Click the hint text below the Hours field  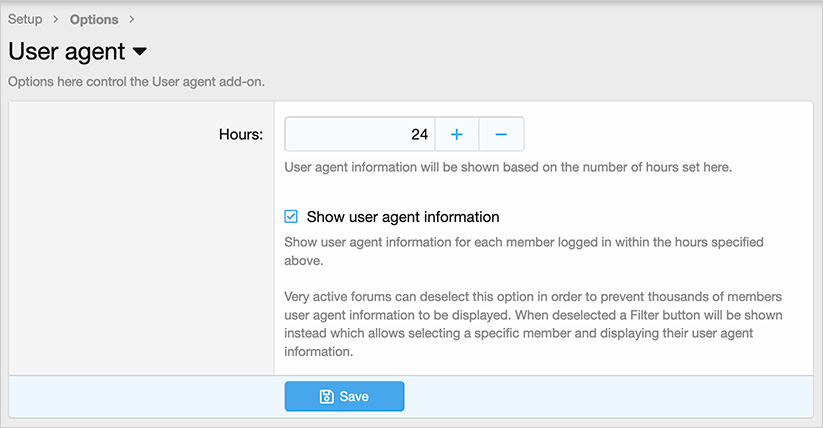point(508,167)
